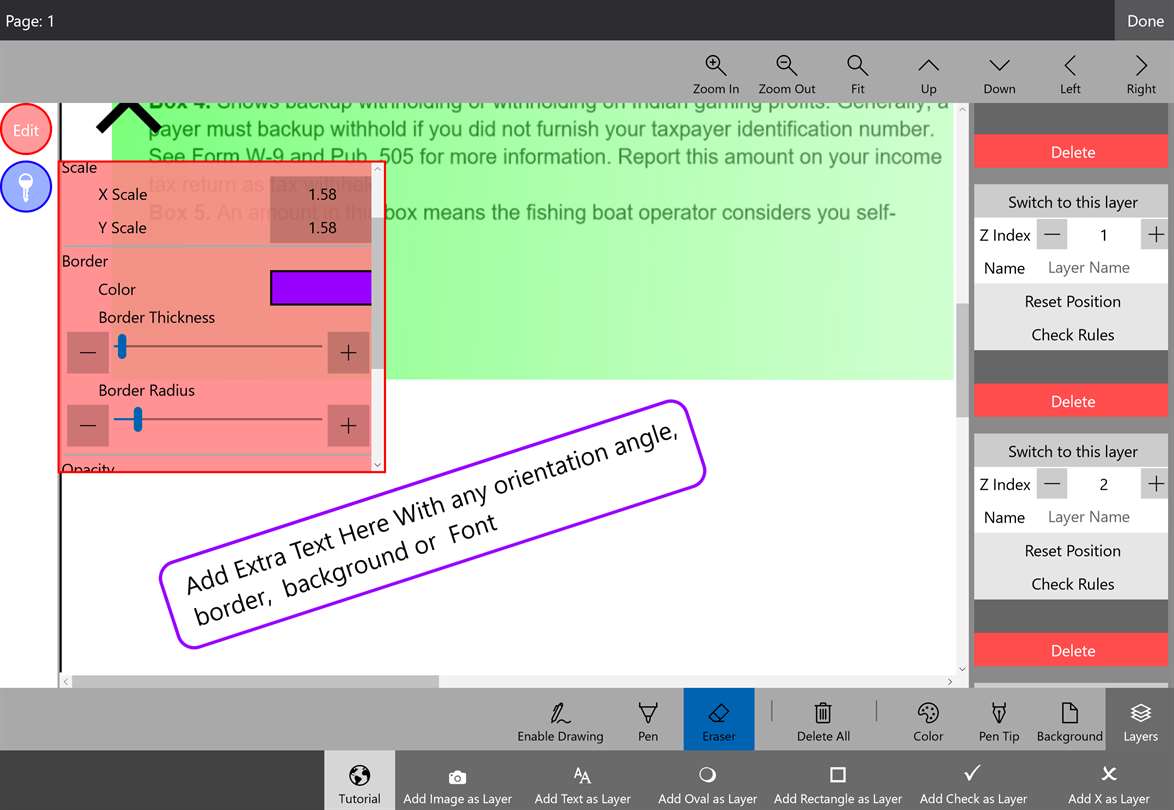The height and width of the screenshot is (810, 1174).
Task: Click Enable Drawing tool
Action: click(x=560, y=720)
